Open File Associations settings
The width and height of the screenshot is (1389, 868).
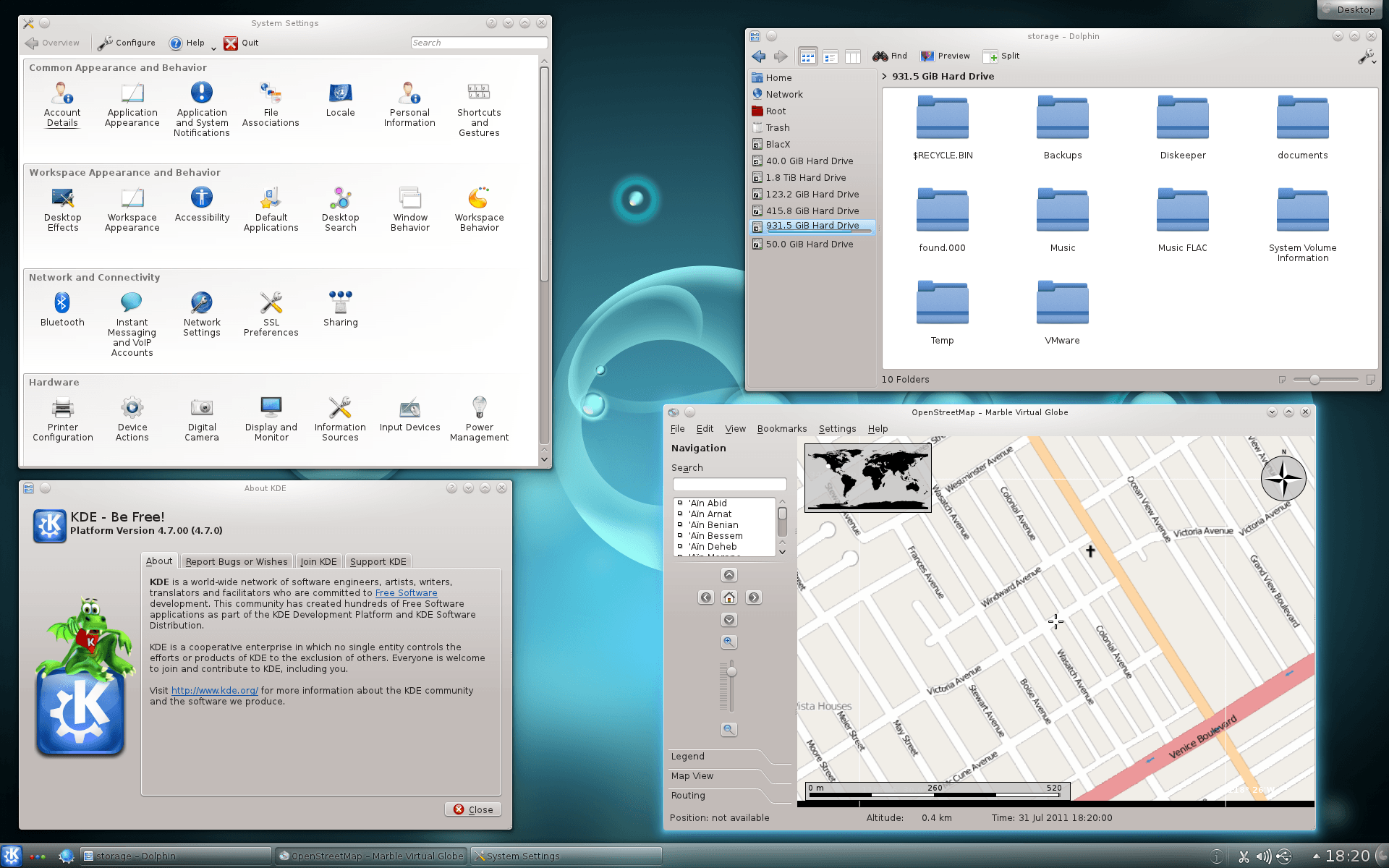click(271, 104)
